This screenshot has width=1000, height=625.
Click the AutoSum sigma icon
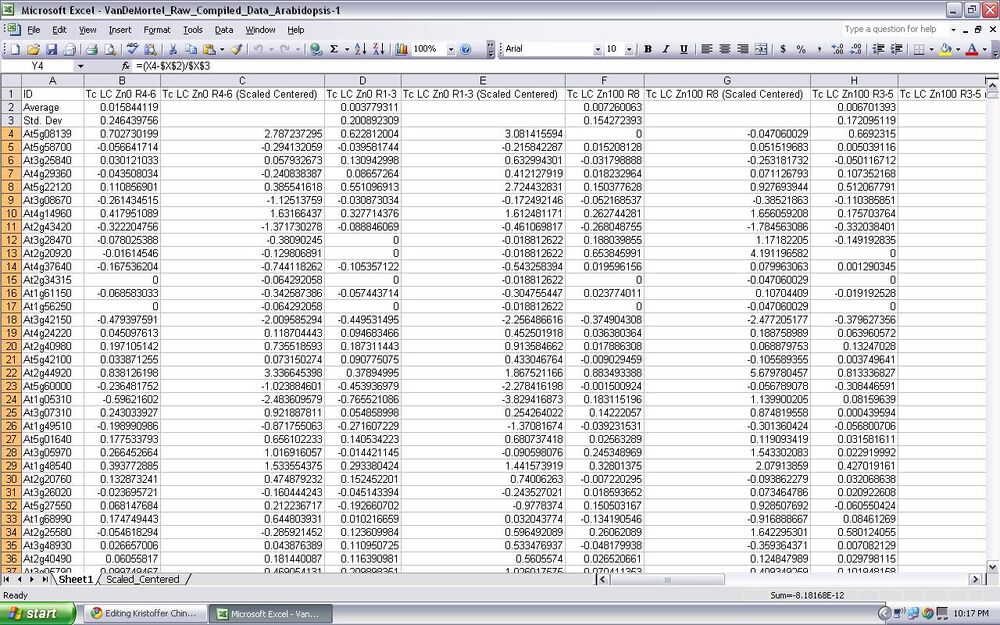[x=333, y=49]
